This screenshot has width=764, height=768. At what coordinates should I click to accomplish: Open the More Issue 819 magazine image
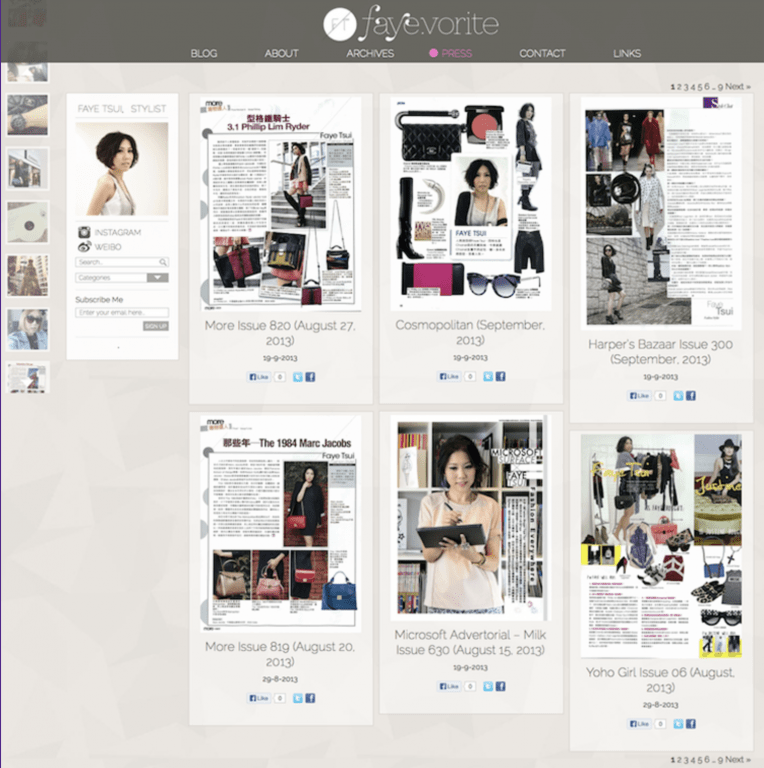coord(281,524)
